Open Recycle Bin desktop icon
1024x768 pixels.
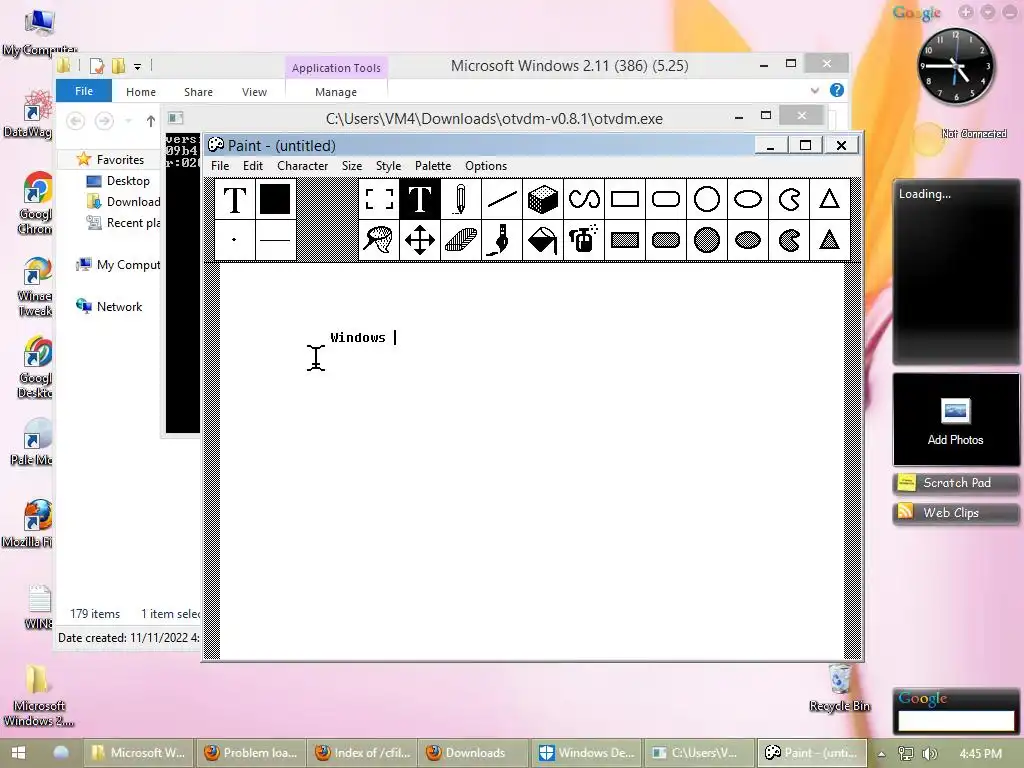[840, 688]
